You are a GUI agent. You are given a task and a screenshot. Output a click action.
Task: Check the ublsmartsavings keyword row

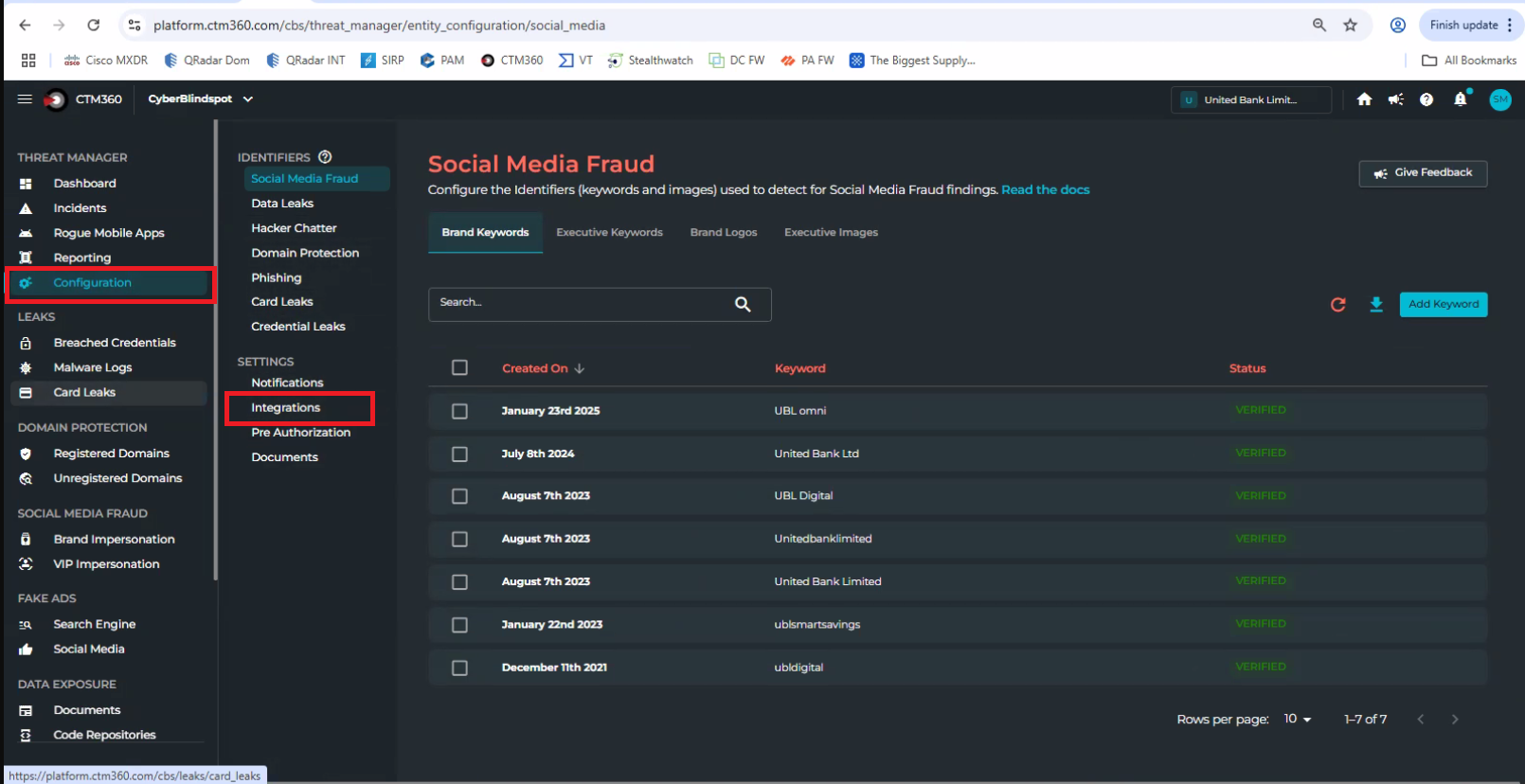[x=459, y=625]
